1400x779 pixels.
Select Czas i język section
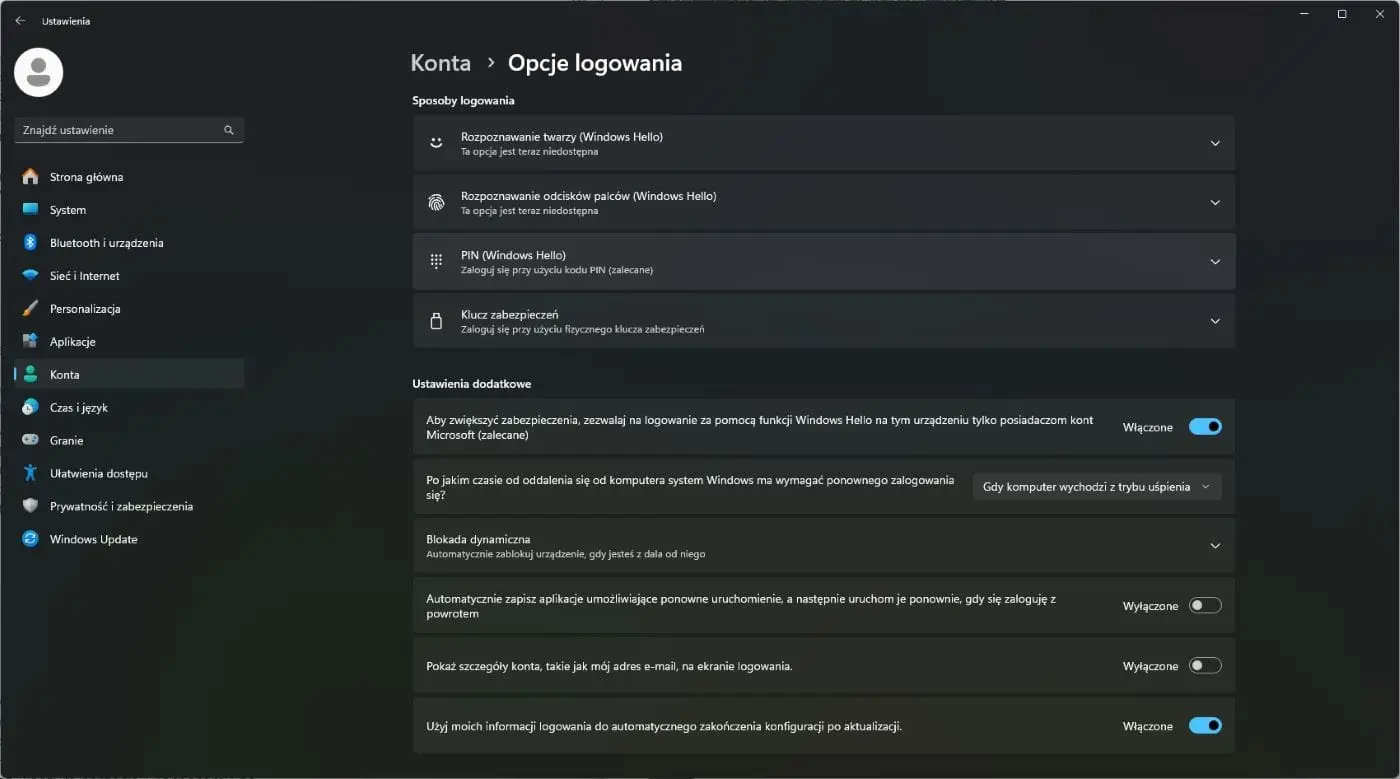point(129,407)
